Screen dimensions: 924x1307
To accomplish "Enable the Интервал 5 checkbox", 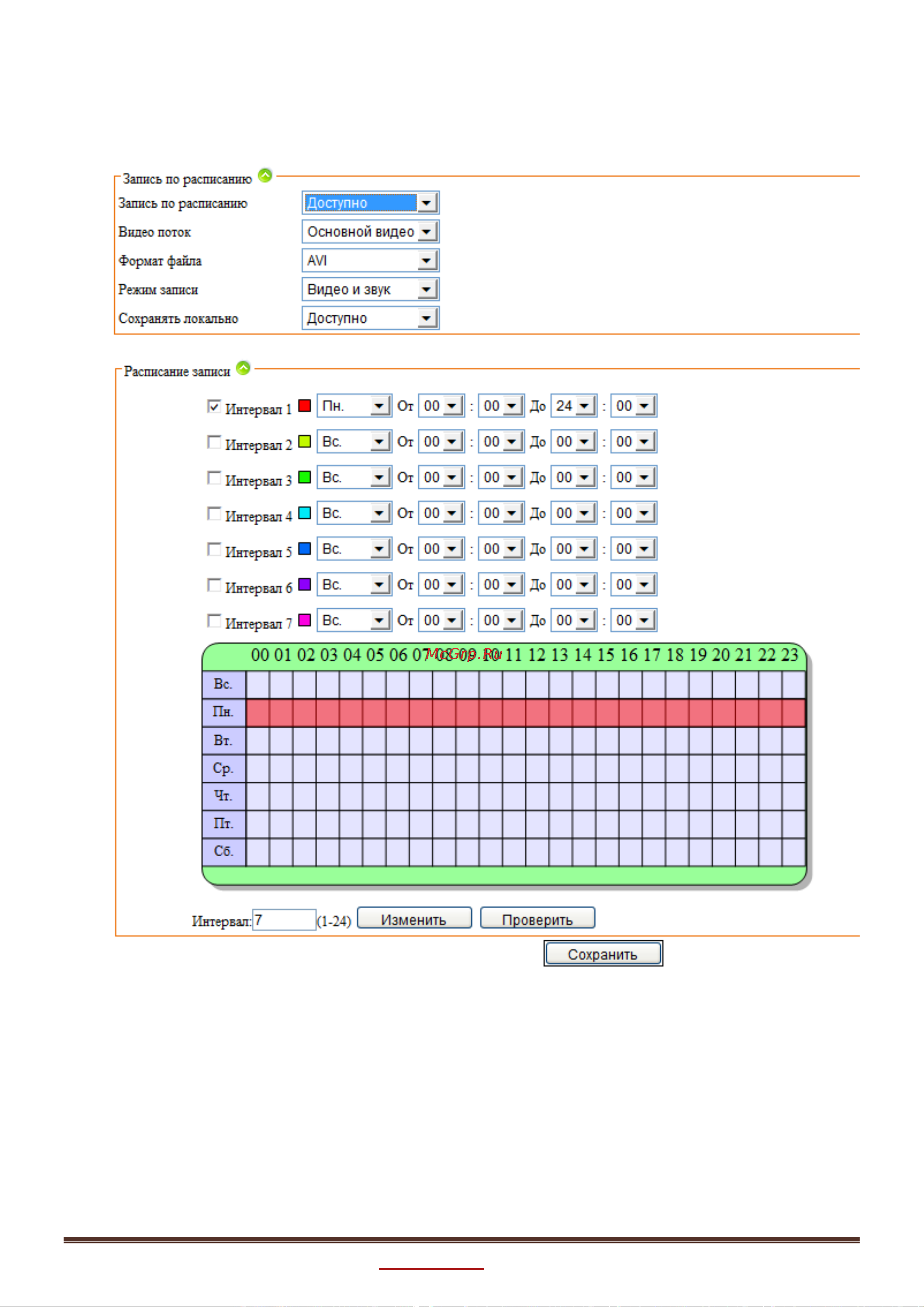I will click(214, 549).
